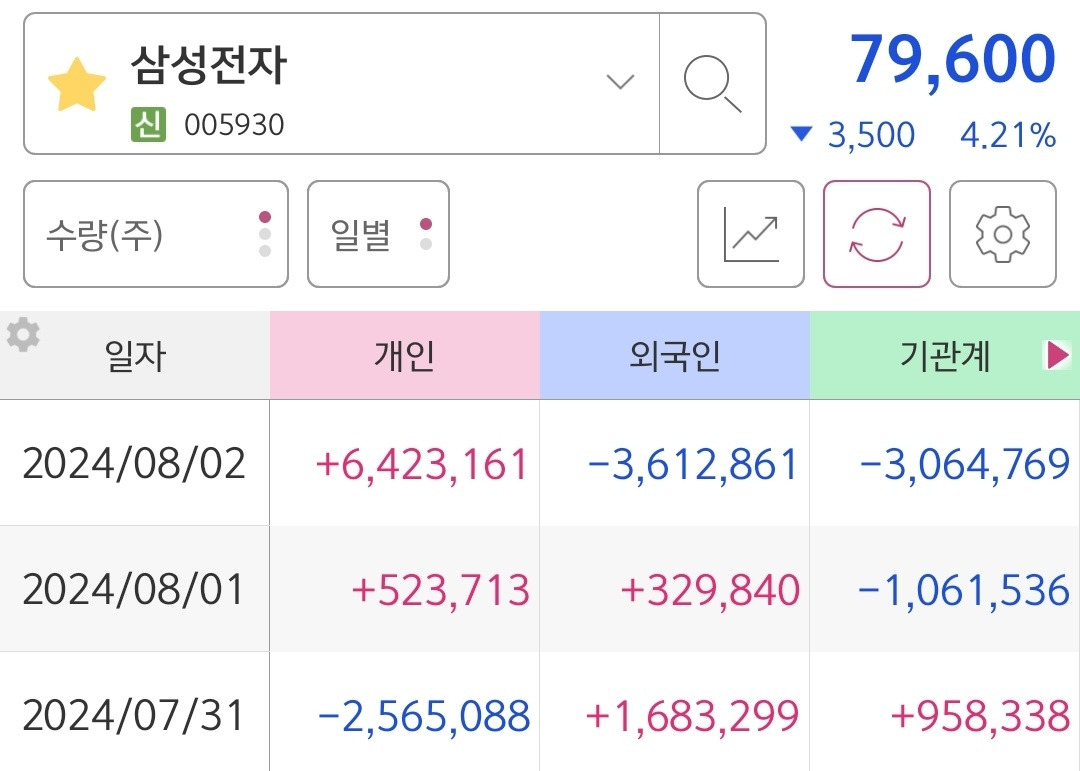Open the 삼성전자 stock selector box

click(x=342, y=83)
